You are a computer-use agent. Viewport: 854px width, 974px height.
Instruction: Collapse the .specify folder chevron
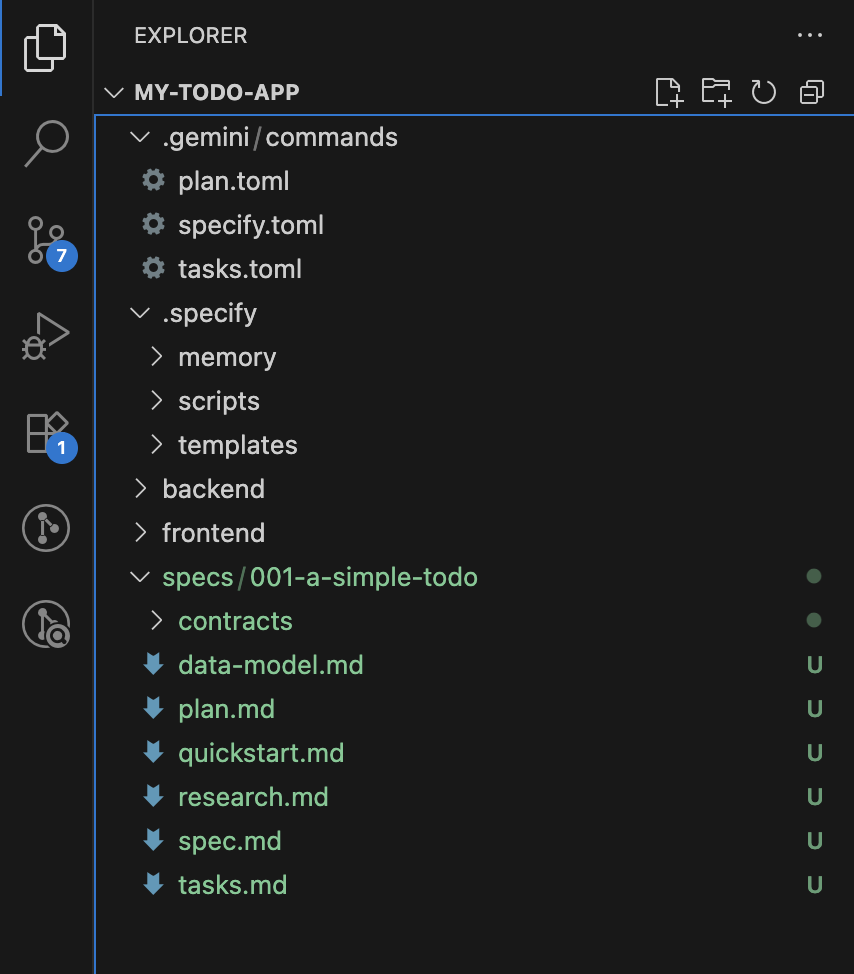pos(140,313)
